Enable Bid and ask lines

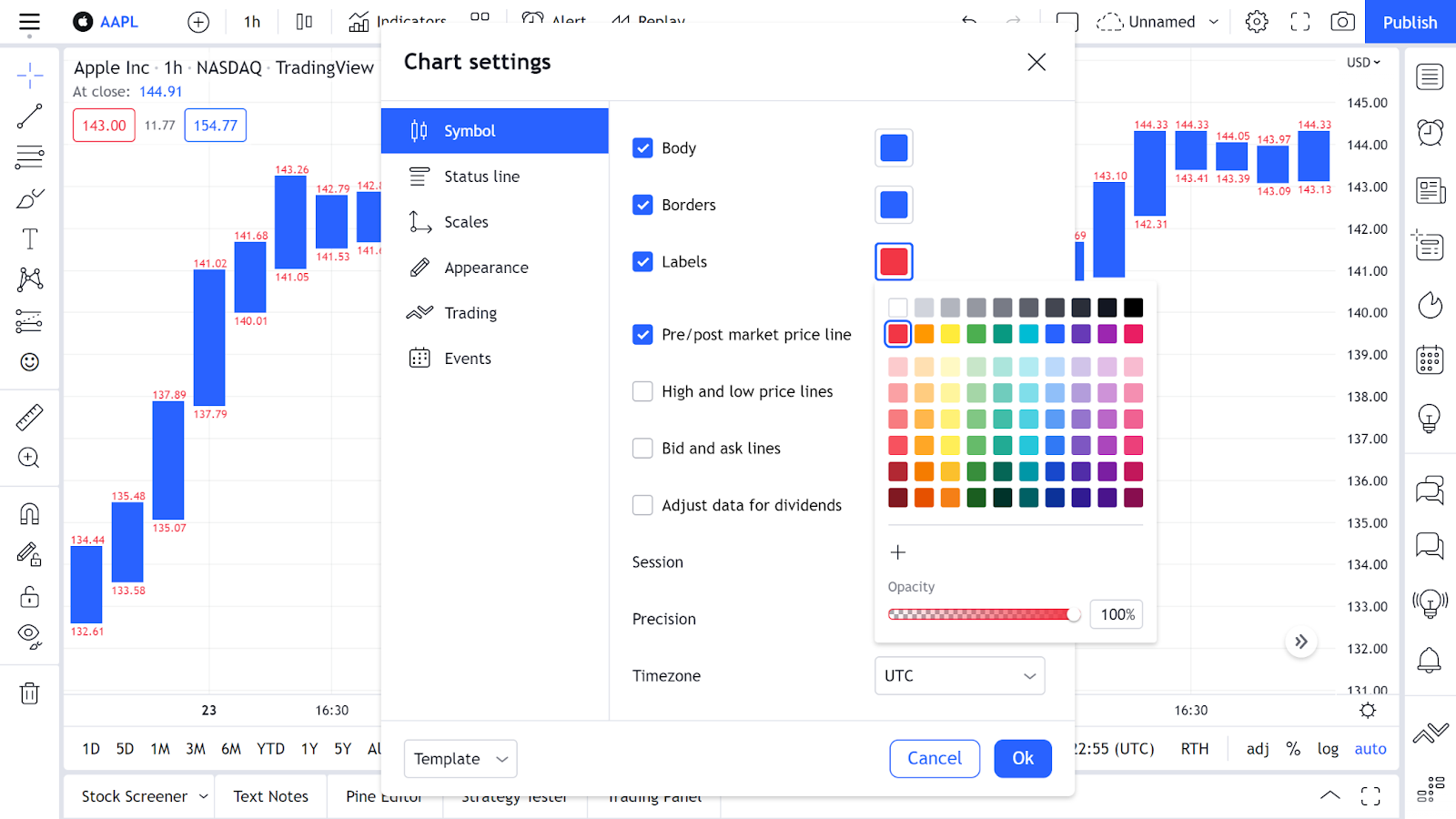[x=642, y=449]
